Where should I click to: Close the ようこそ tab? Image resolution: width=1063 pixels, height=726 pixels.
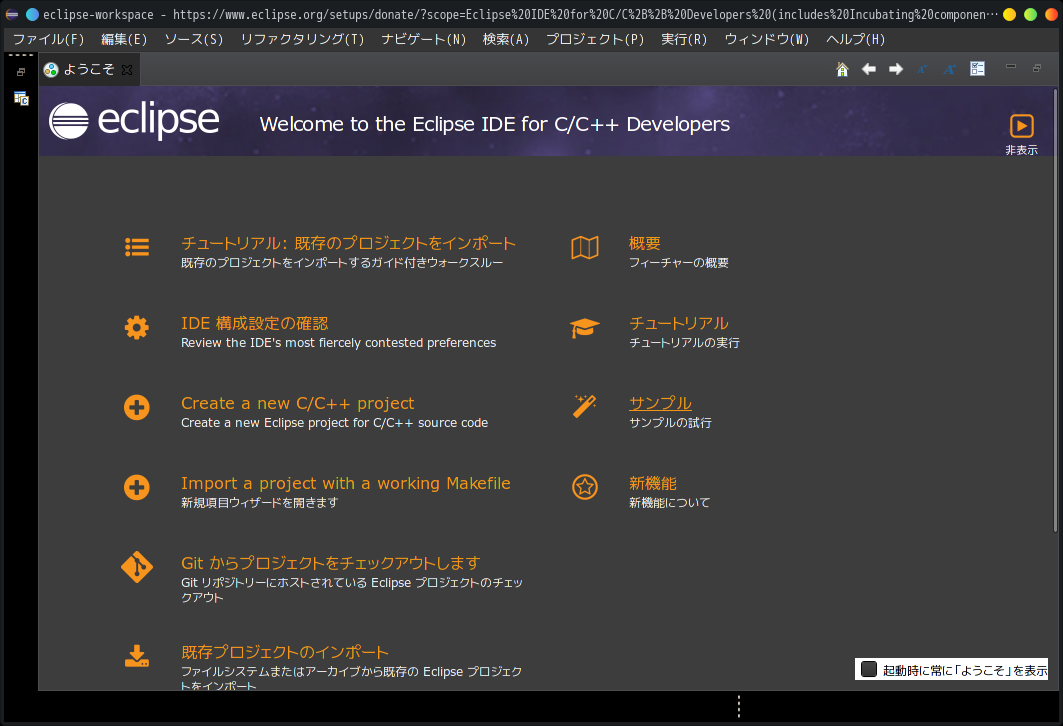coord(127,70)
